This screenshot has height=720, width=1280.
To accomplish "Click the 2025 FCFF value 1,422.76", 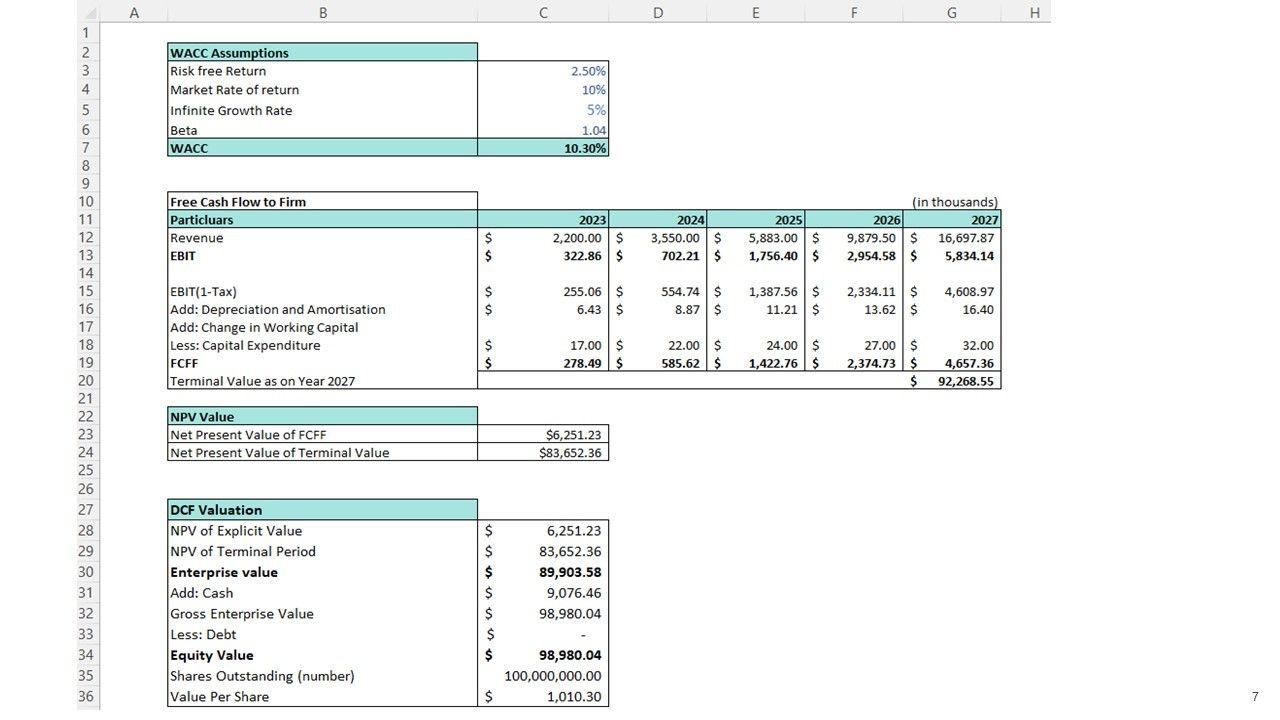I will [755, 363].
